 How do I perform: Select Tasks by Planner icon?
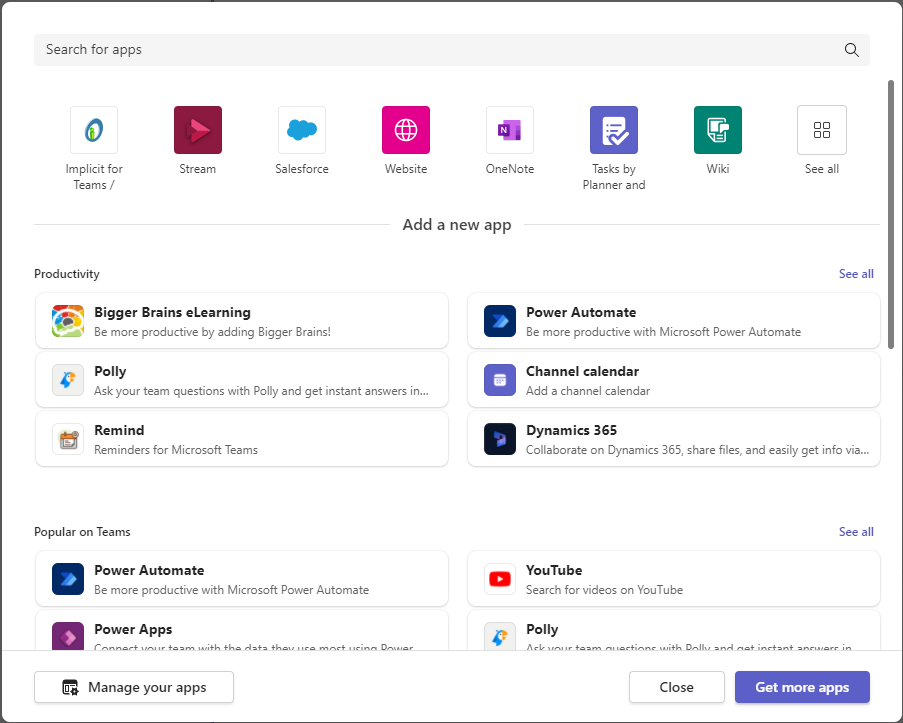pos(614,130)
